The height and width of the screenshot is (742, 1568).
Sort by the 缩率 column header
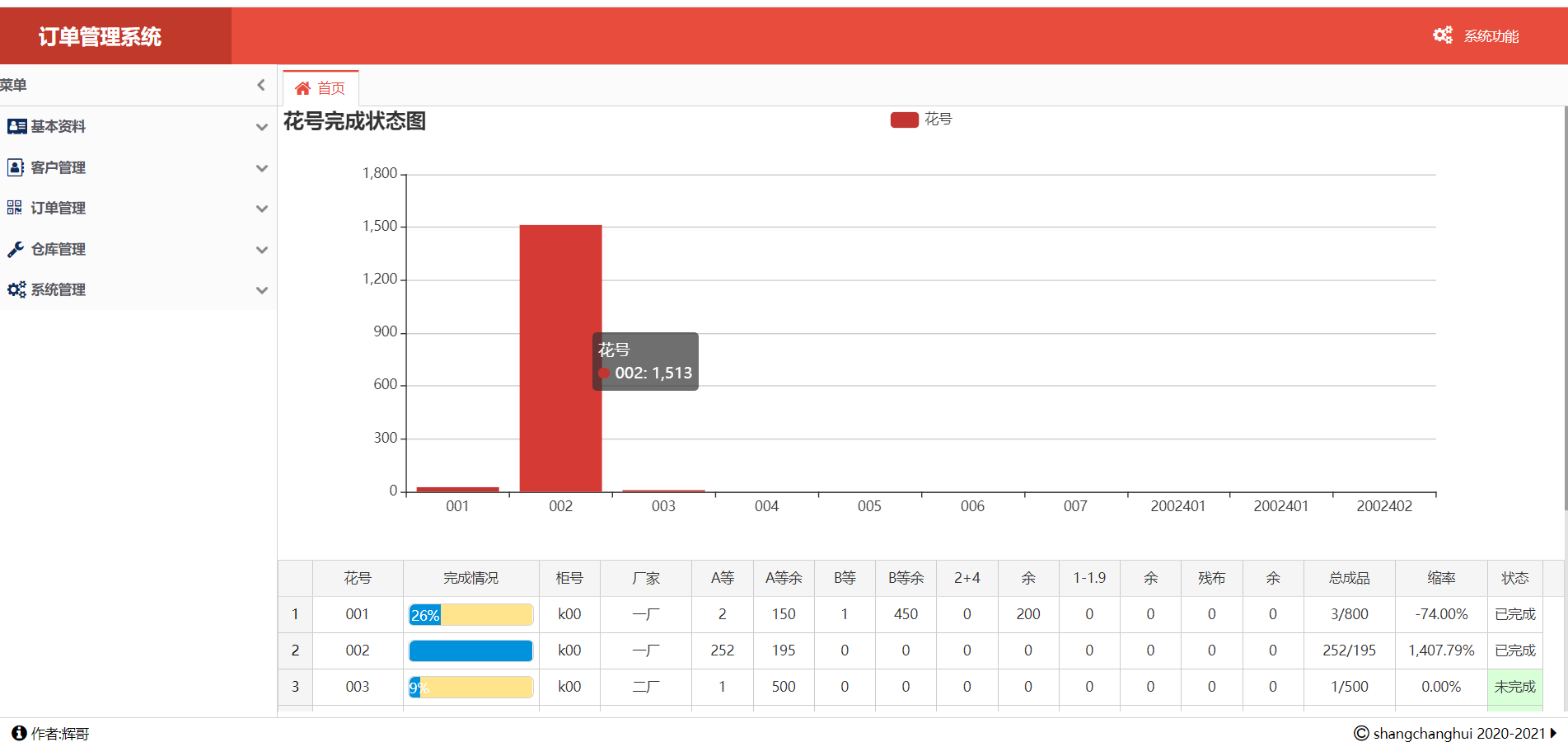tap(1441, 578)
